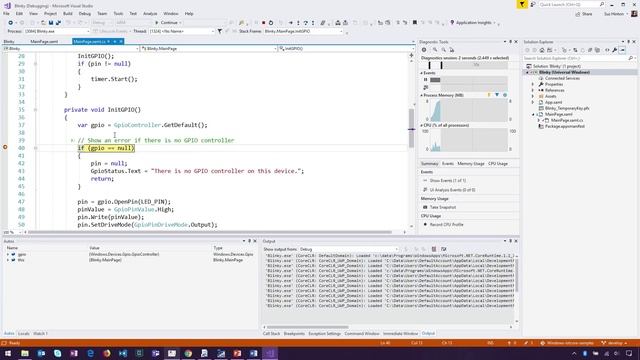Click Clear All icon in Output window
The image size is (640, 360).
coord(434,249)
